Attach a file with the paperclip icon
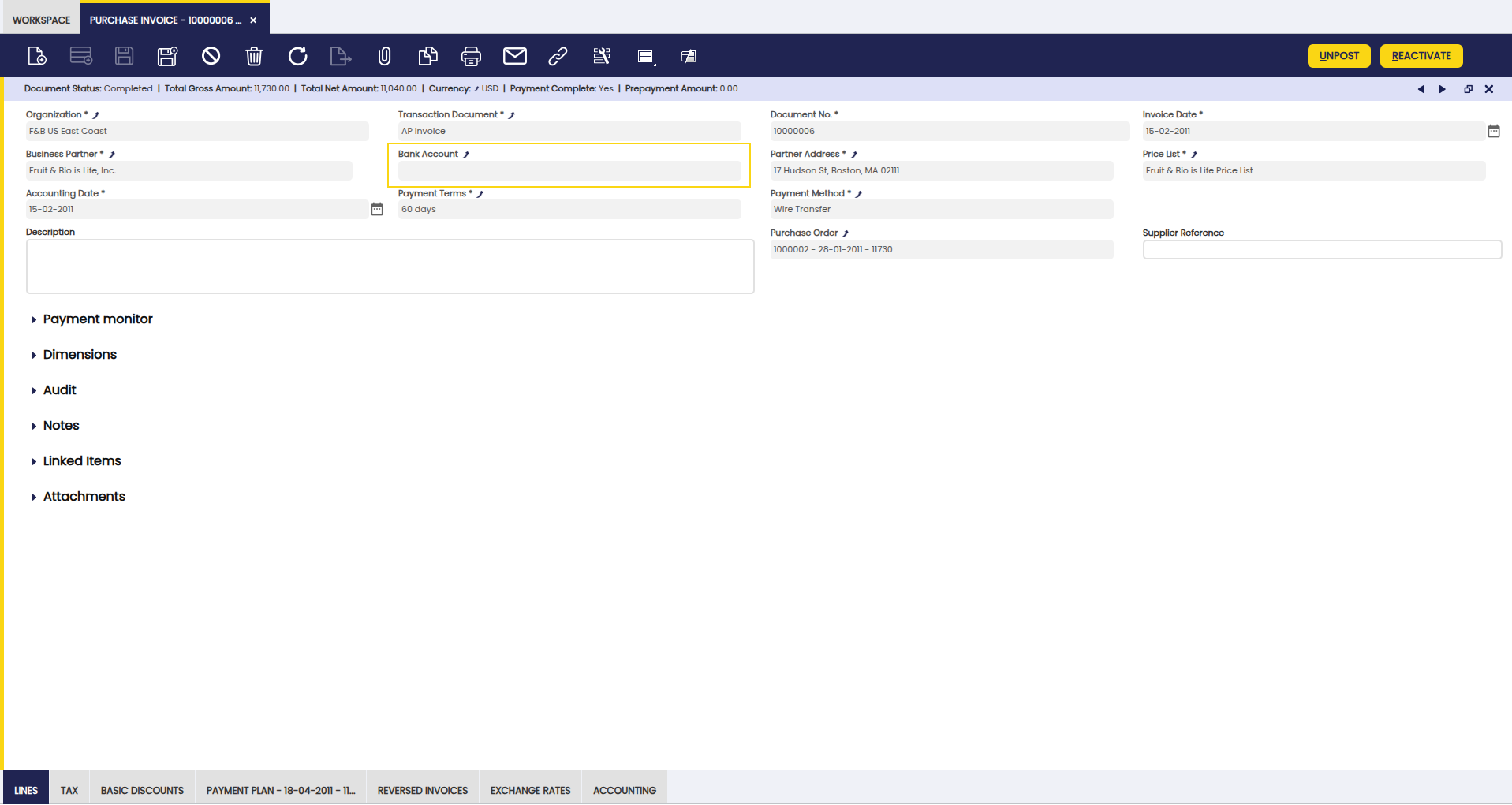The image size is (1512, 805). coord(384,56)
